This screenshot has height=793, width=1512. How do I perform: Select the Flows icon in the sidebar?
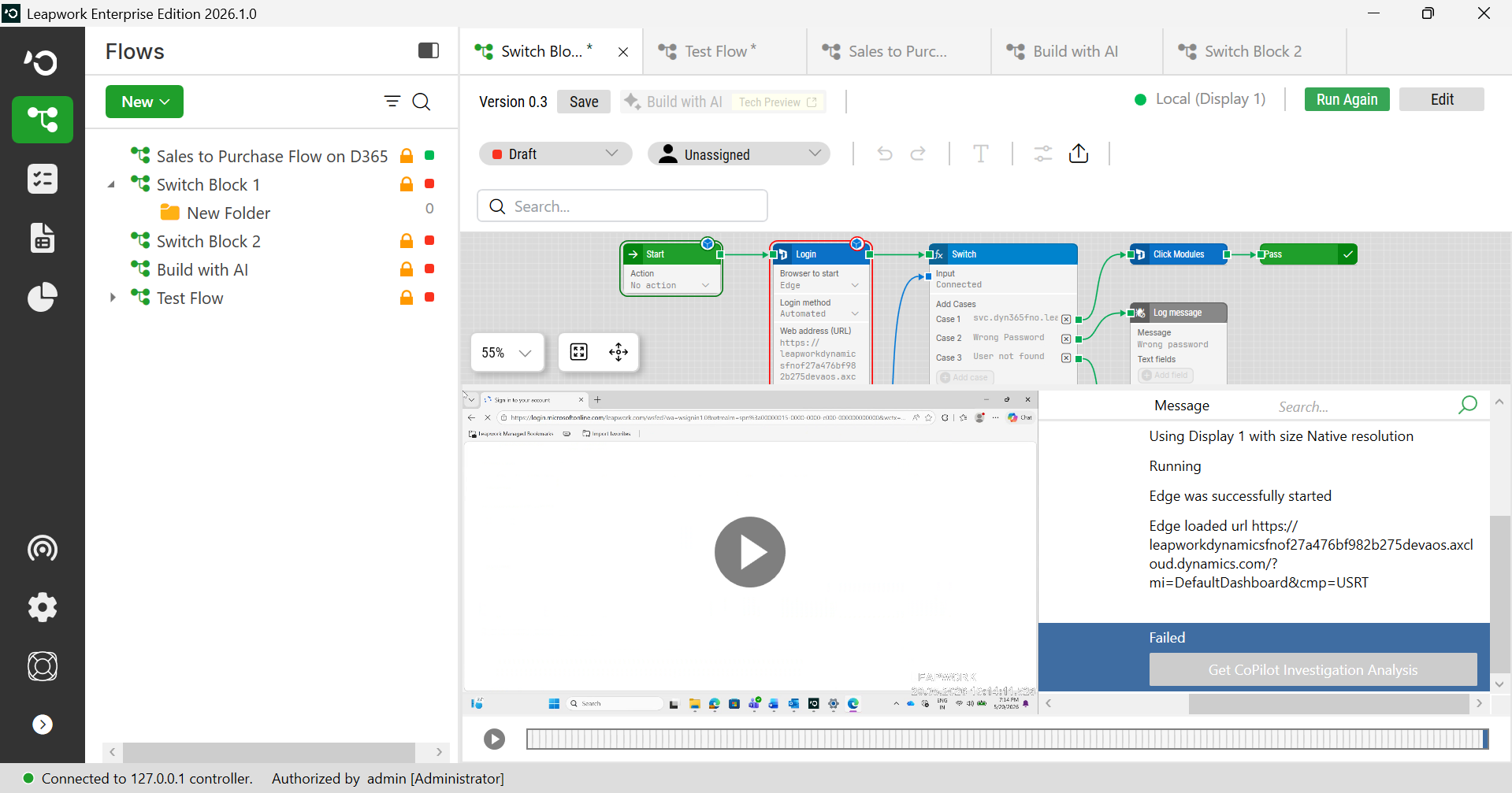[43, 120]
